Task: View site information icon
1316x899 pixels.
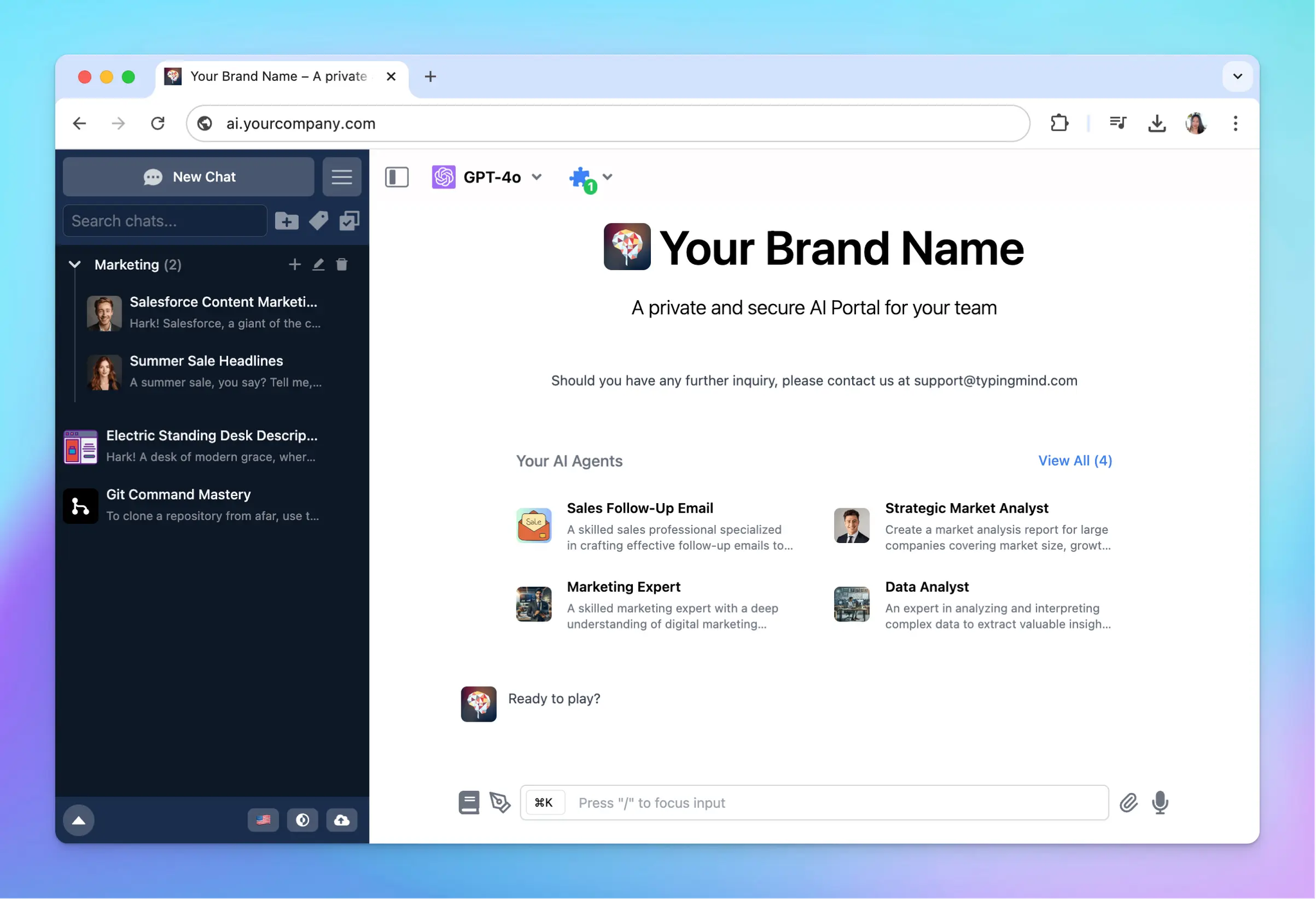Action: point(205,123)
